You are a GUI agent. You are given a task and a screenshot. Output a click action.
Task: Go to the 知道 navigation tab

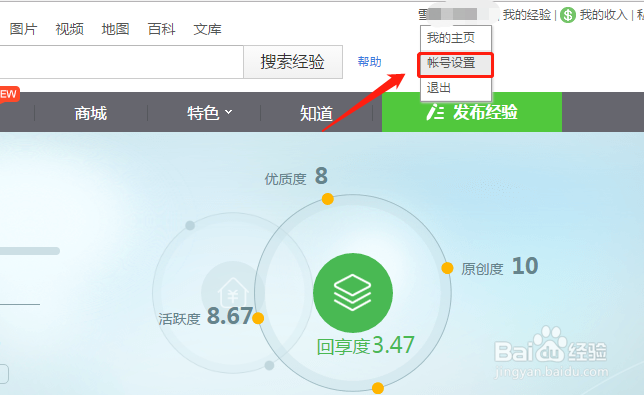coord(316,113)
